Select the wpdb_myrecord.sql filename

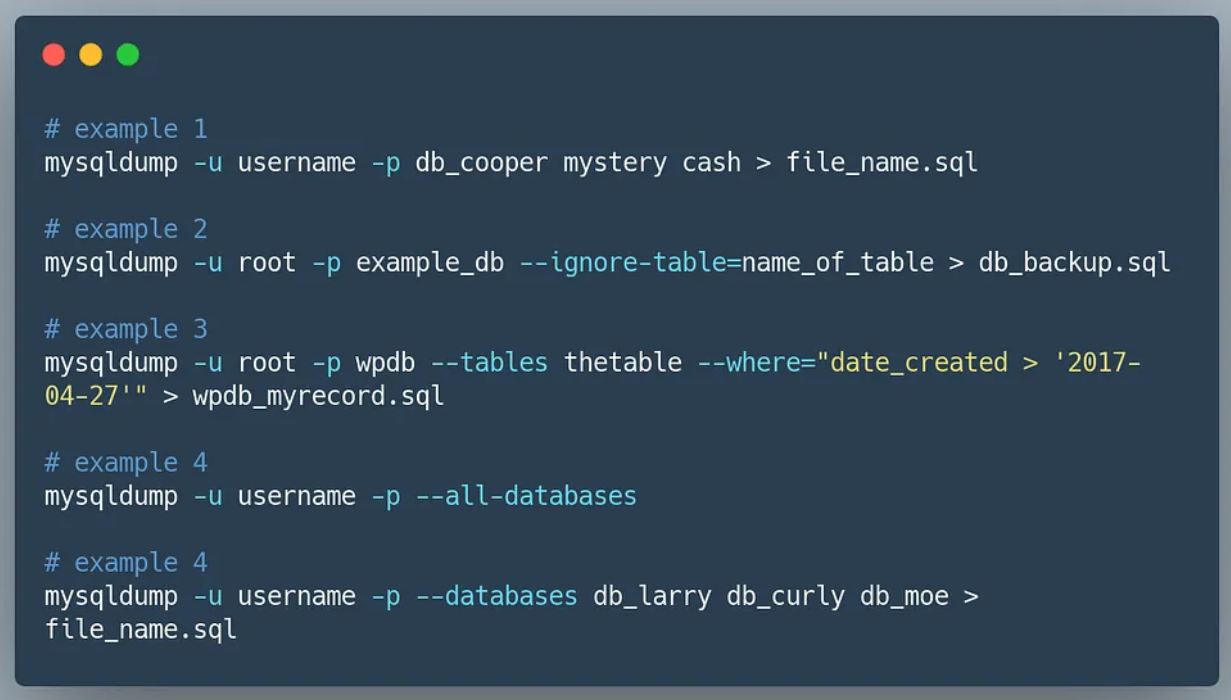318,396
